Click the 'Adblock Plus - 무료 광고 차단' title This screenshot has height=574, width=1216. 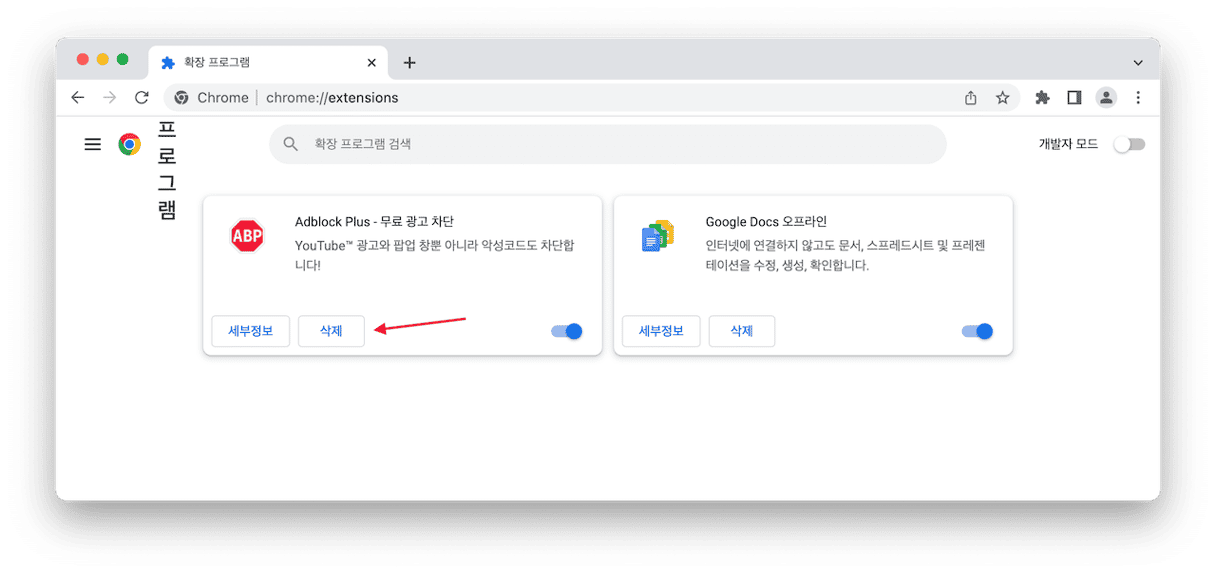click(374, 221)
